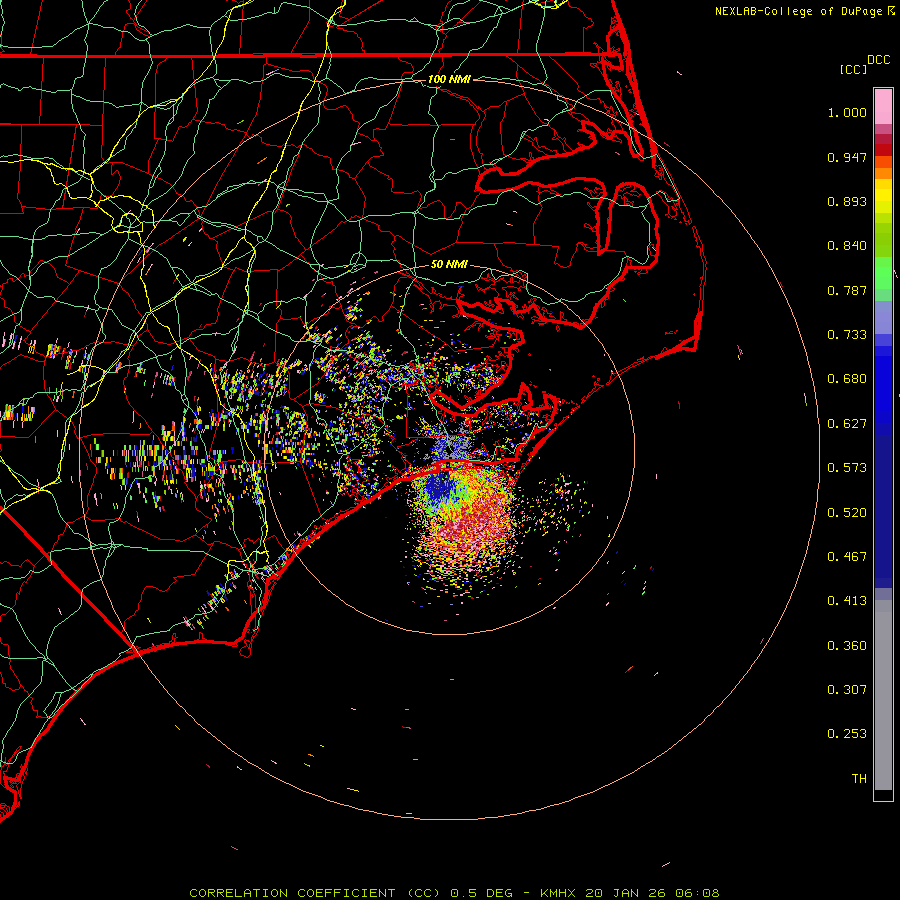
Task: Click the Correlation Coefficient product caption
Action: pos(454,893)
